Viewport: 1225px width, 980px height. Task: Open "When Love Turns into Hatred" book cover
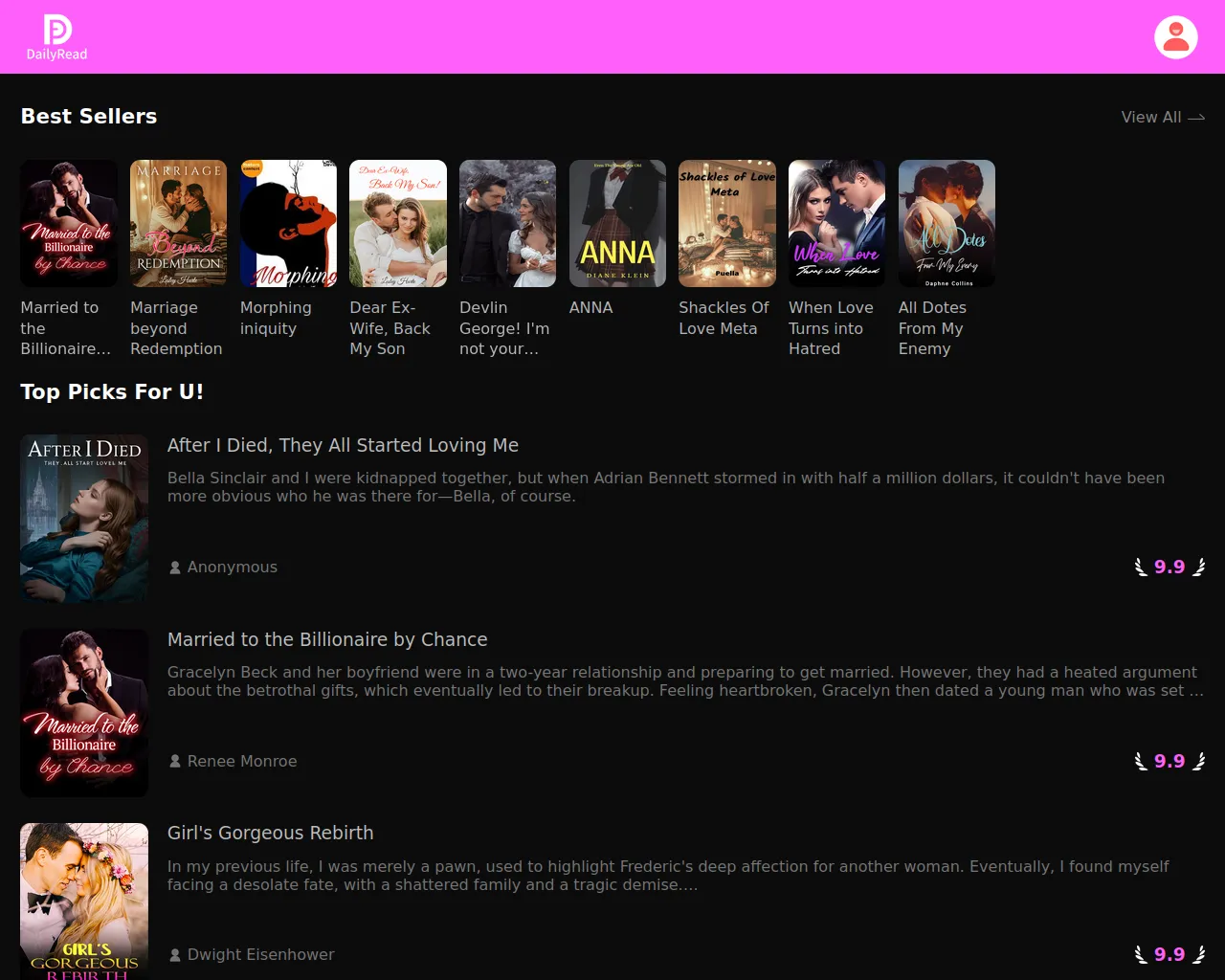tap(836, 223)
